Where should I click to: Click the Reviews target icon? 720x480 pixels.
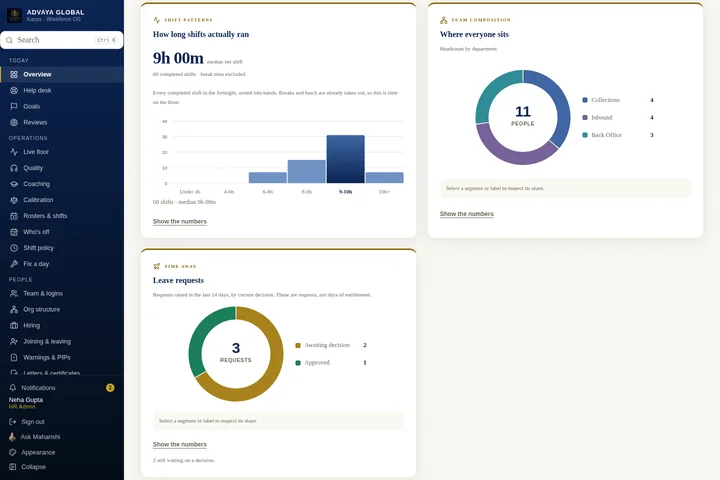(x=14, y=122)
